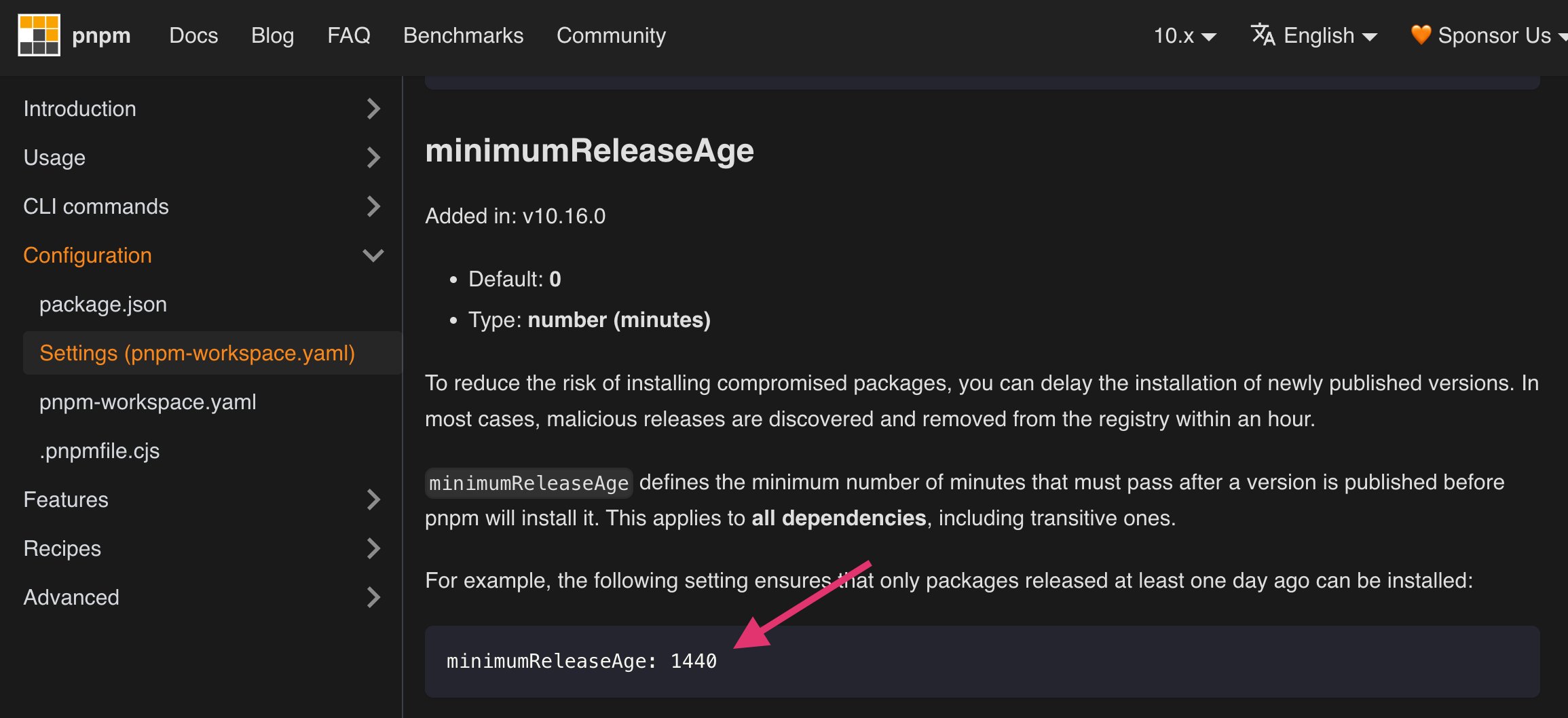Click the inline minimumReleaseAge code tag
The height and width of the screenshot is (718, 1568).
[529, 483]
